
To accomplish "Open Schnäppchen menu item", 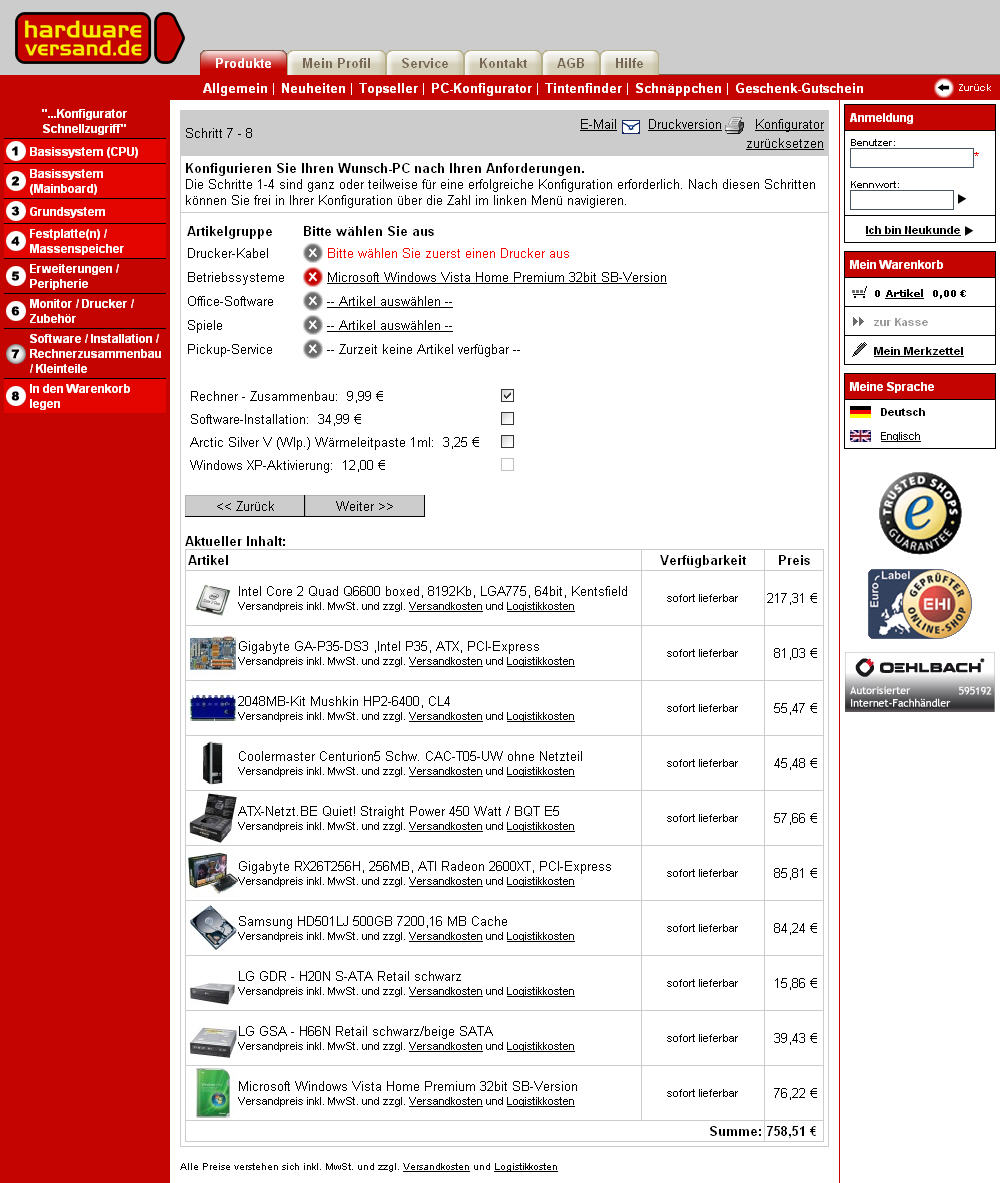I will point(678,88).
